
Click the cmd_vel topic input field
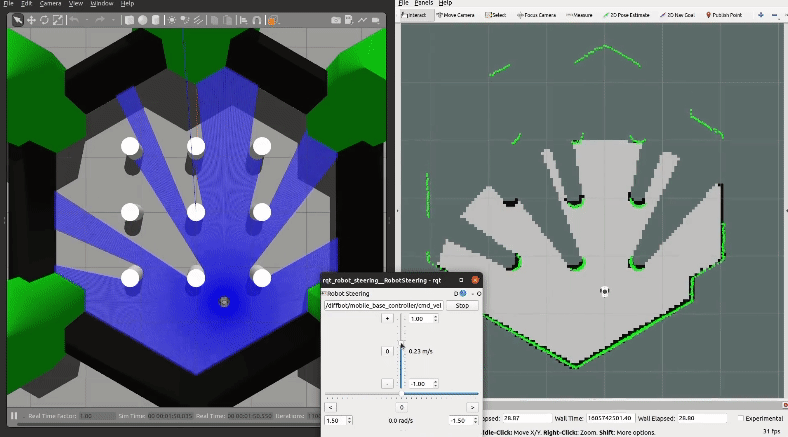click(385, 306)
